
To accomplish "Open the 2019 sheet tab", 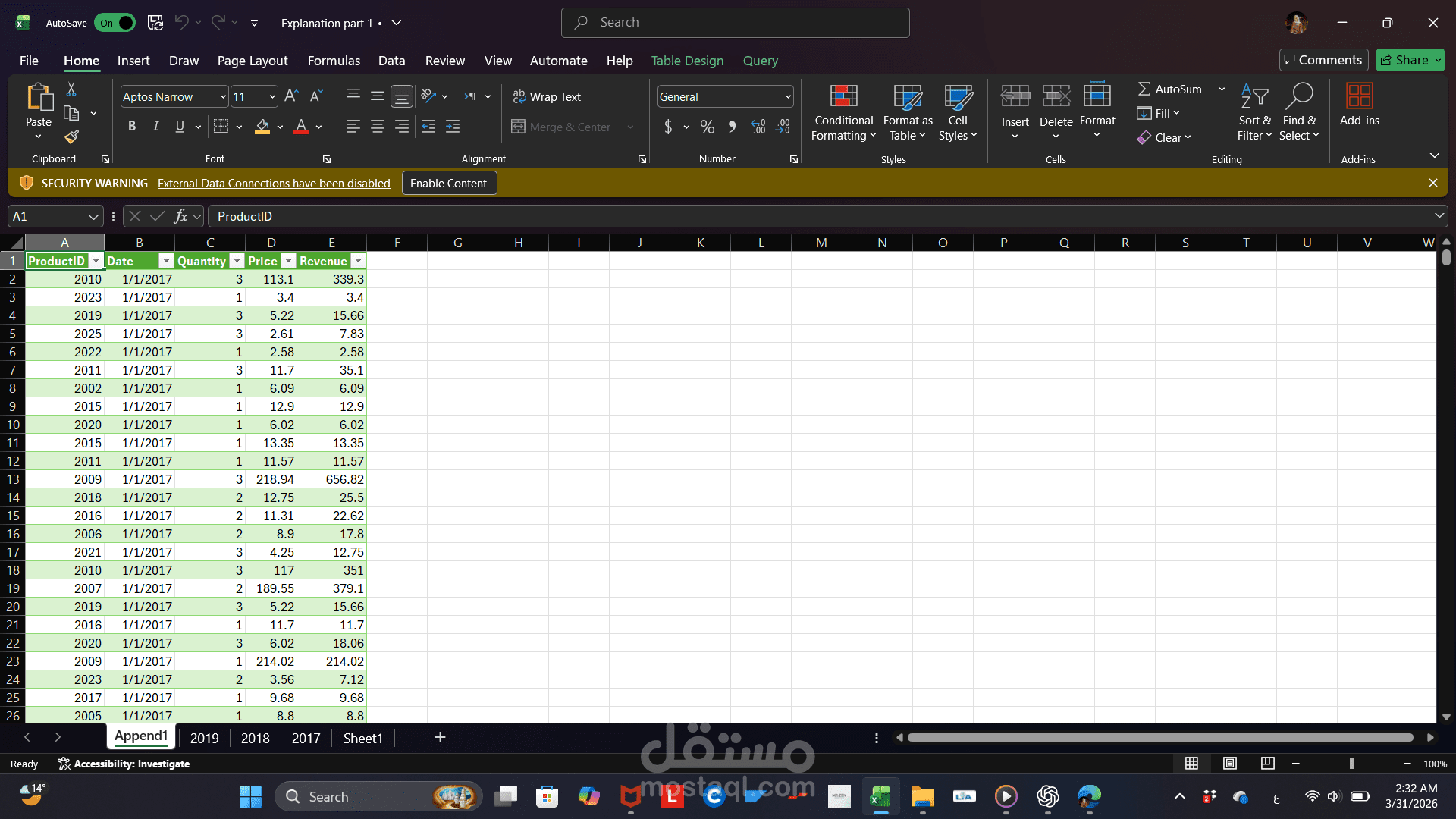I will [x=204, y=737].
